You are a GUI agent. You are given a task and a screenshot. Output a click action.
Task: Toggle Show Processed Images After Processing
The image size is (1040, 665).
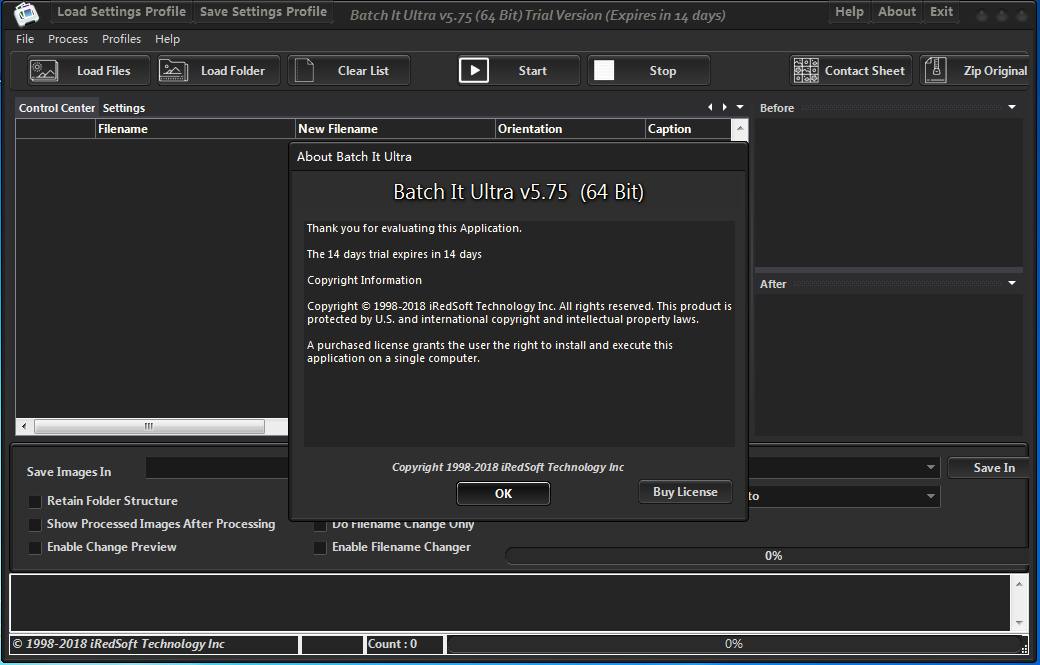tap(35, 524)
